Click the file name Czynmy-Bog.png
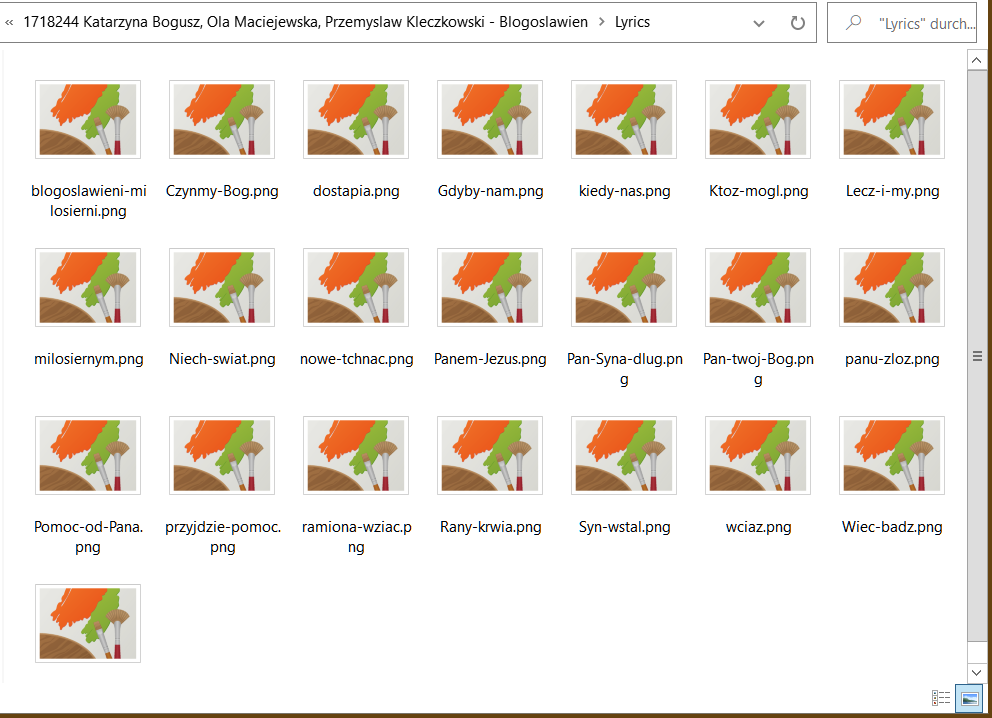The width and height of the screenshot is (992, 718). click(222, 191)
